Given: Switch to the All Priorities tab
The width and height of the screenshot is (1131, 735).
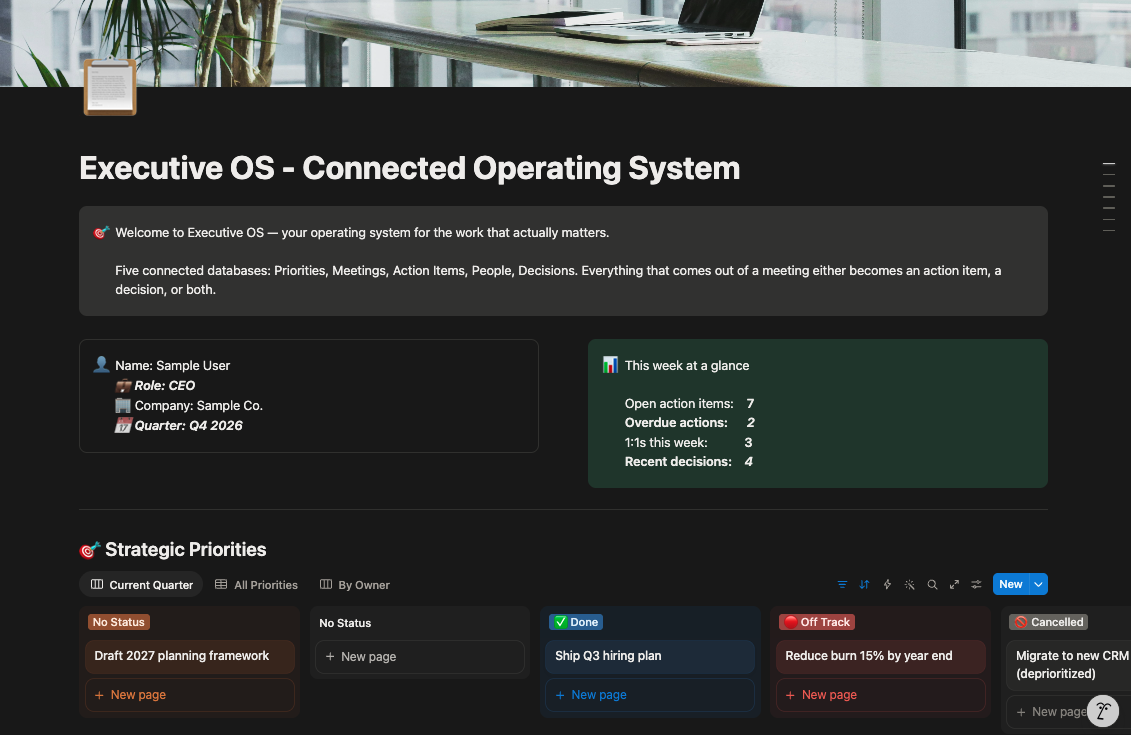Looking at the screenshot, I should point(256,585).
